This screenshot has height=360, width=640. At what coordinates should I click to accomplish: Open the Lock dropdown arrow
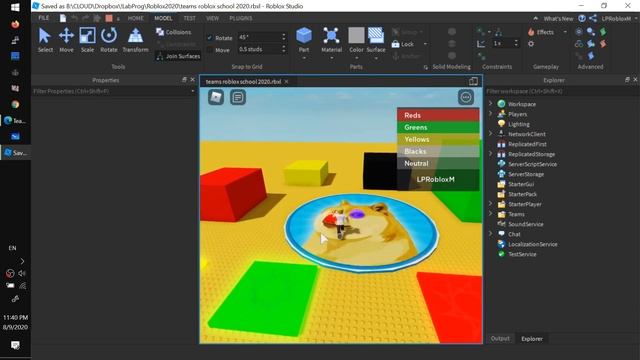(425, 44)
